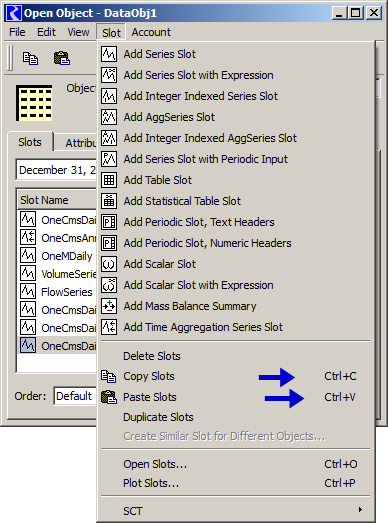
Task: Click the Add Integer Indexed Series Slot icon
Action: tap(109, 96)
